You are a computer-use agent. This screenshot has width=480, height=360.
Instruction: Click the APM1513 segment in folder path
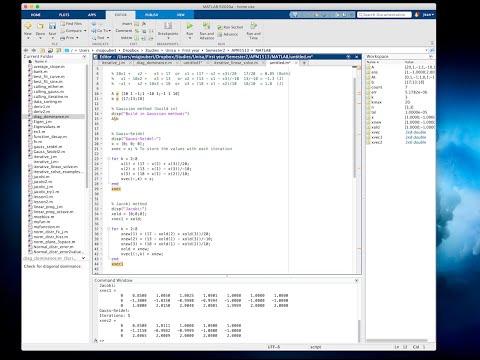(x=240, y=50)
